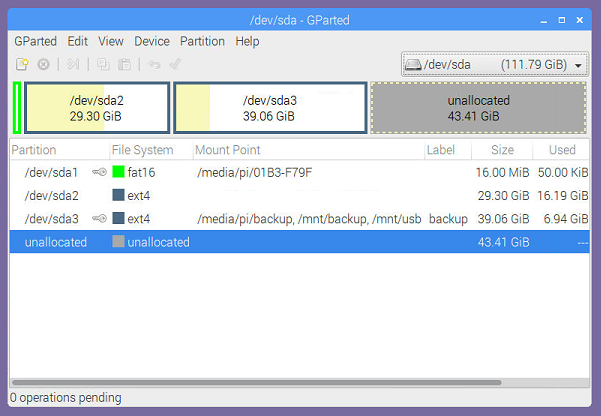This screenshot has width=601, height=416.
Task: Sort by Used column header
Action: [x=562, y=150]
